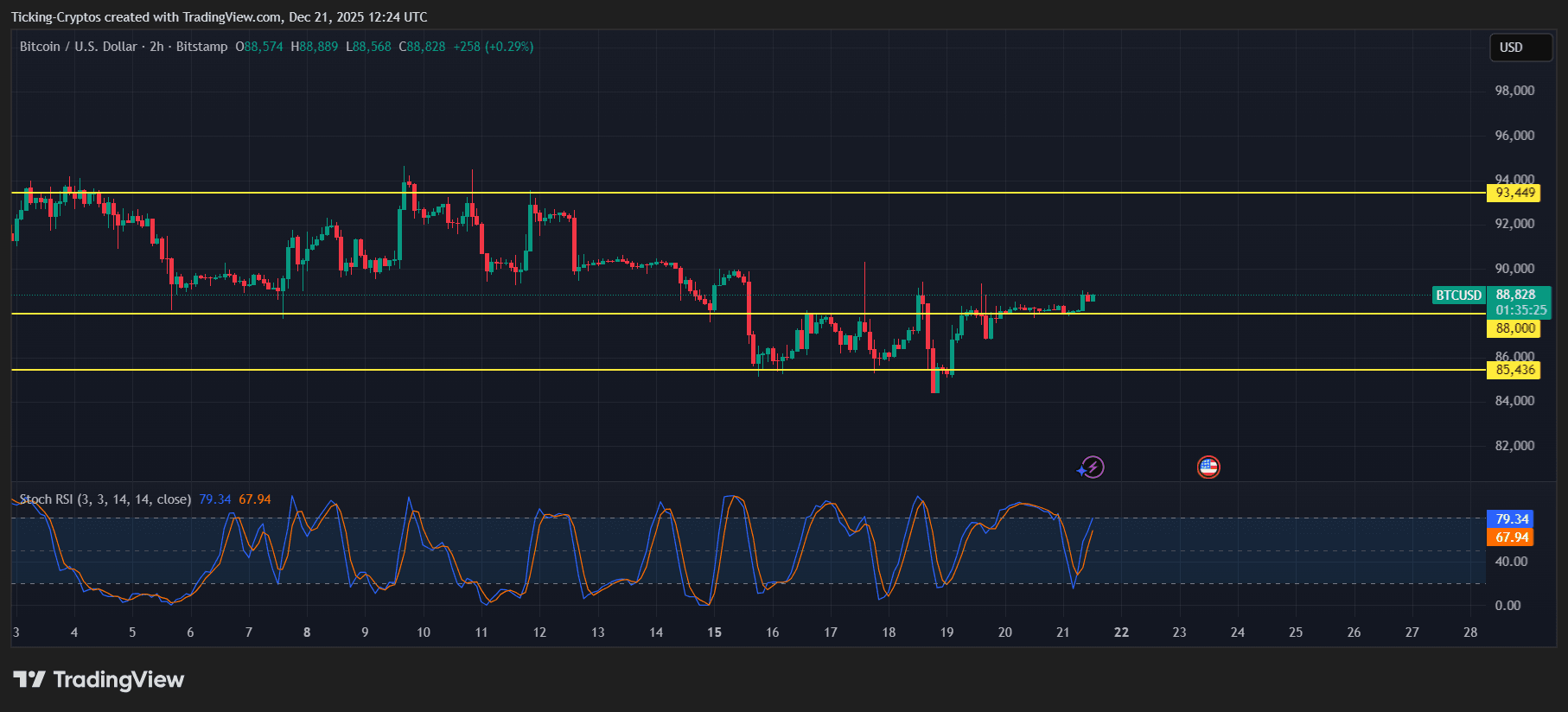Click the orange 67.94 value in Stoch RSI legend
The width and height of the screenshot is (1568, 712).
pyautogui.click(x=255, y=499)
